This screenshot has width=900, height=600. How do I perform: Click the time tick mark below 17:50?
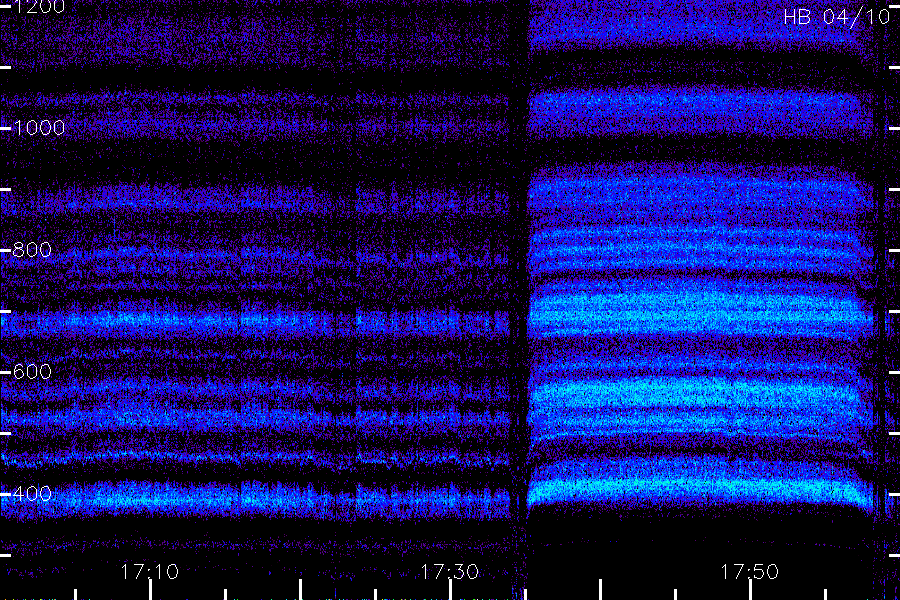point(750,590)
